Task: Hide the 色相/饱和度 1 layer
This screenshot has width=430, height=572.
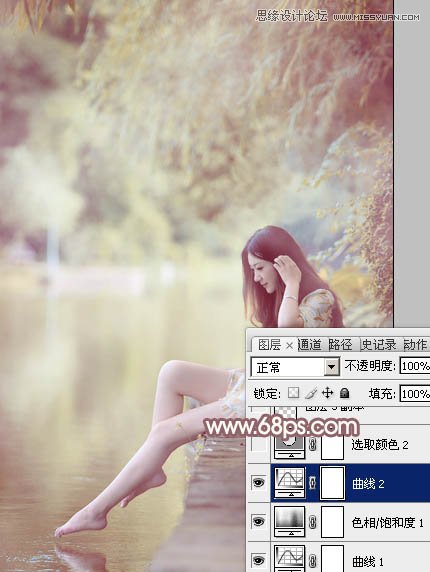Action: 259,522
